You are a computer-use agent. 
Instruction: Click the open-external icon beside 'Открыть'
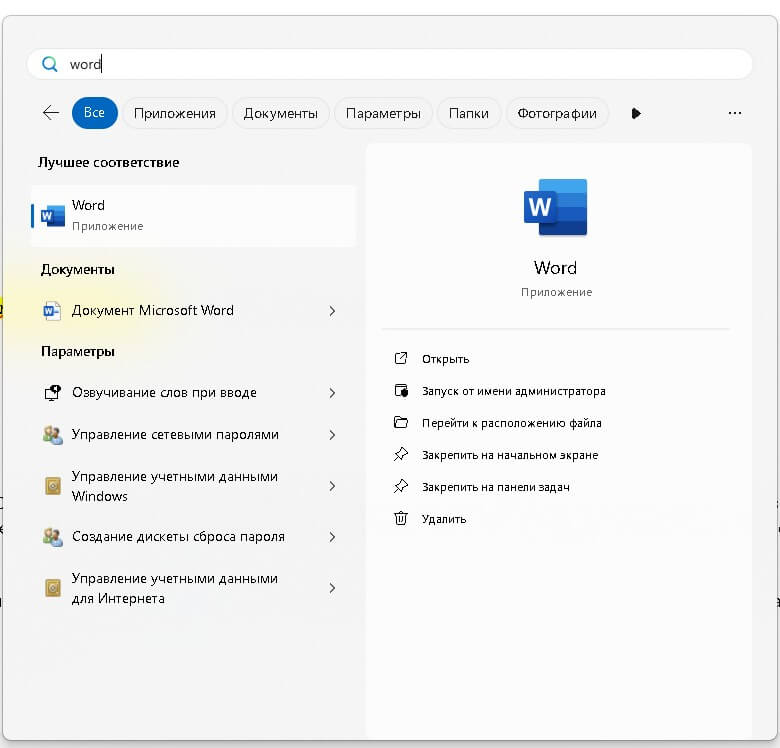(x=401, y=358)
